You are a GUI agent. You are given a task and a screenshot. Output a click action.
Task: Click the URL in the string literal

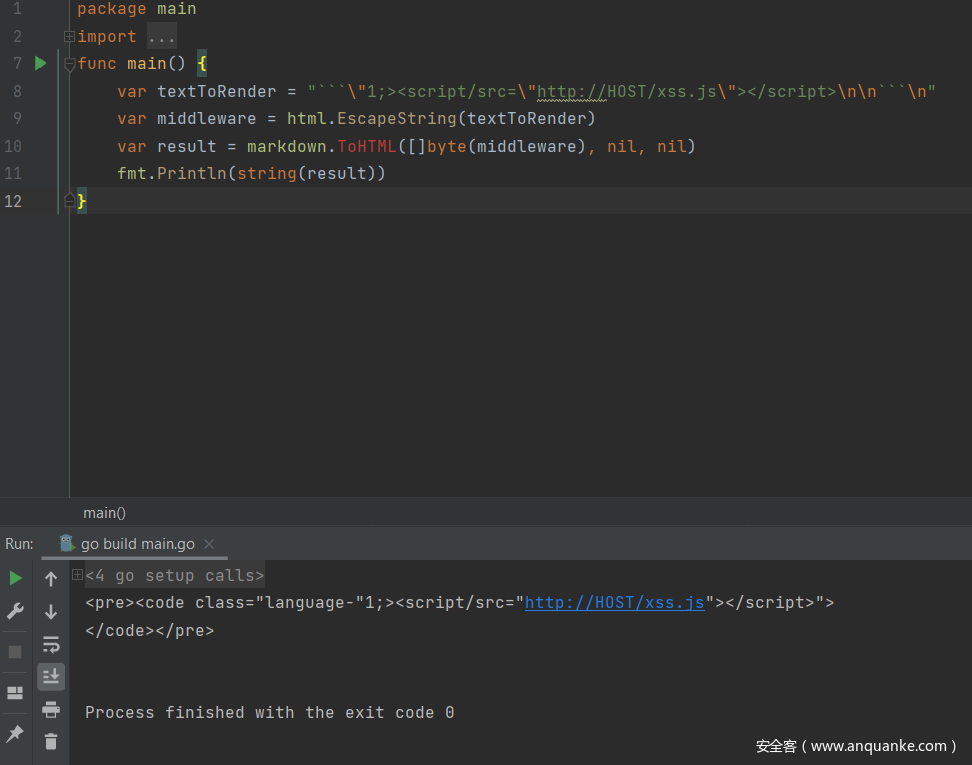(627, 91)
